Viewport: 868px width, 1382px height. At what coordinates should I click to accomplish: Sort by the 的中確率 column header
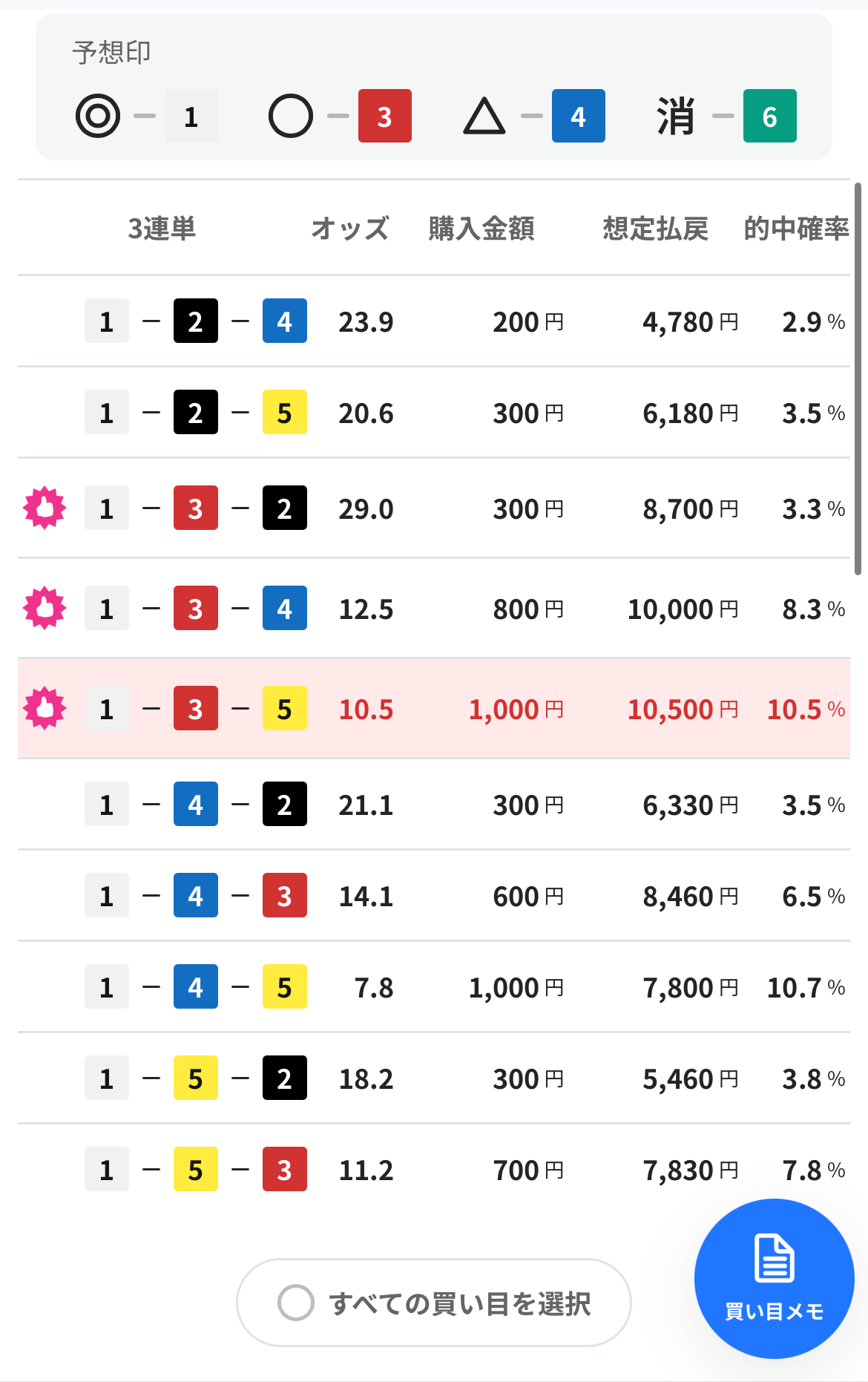(x=797, y=229)
